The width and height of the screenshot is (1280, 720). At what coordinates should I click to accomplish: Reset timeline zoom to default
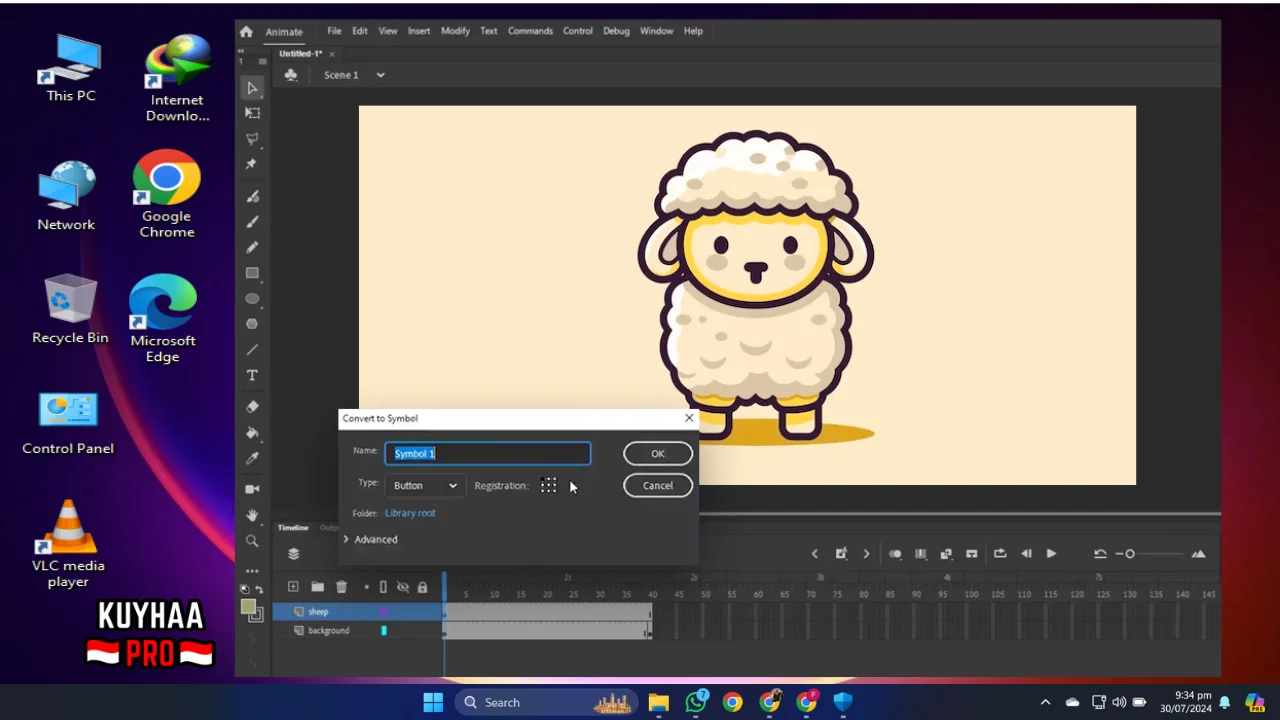point(1100,554)
